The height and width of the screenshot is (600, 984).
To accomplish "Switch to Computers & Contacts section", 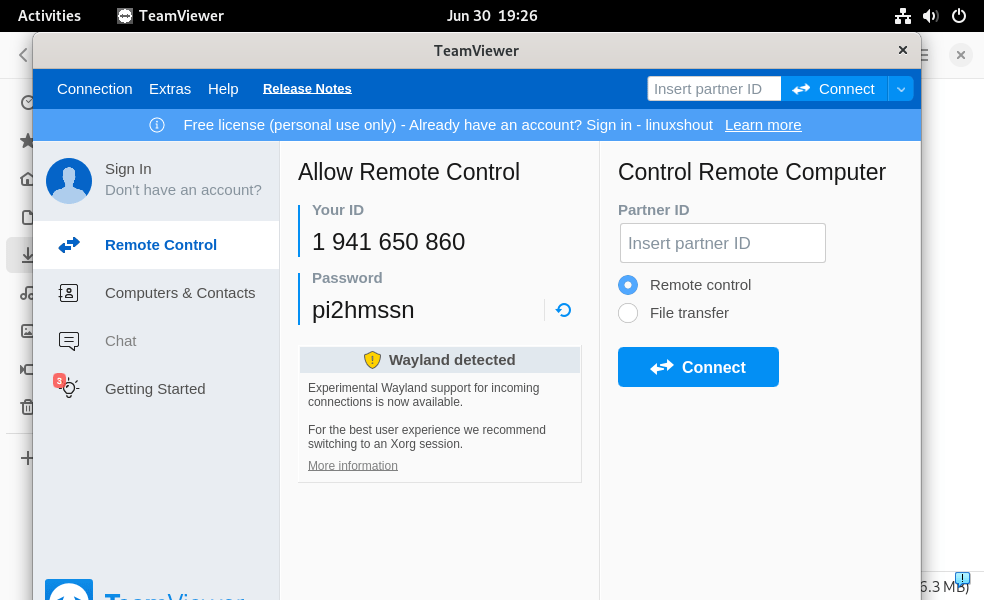I will (156, 293).
